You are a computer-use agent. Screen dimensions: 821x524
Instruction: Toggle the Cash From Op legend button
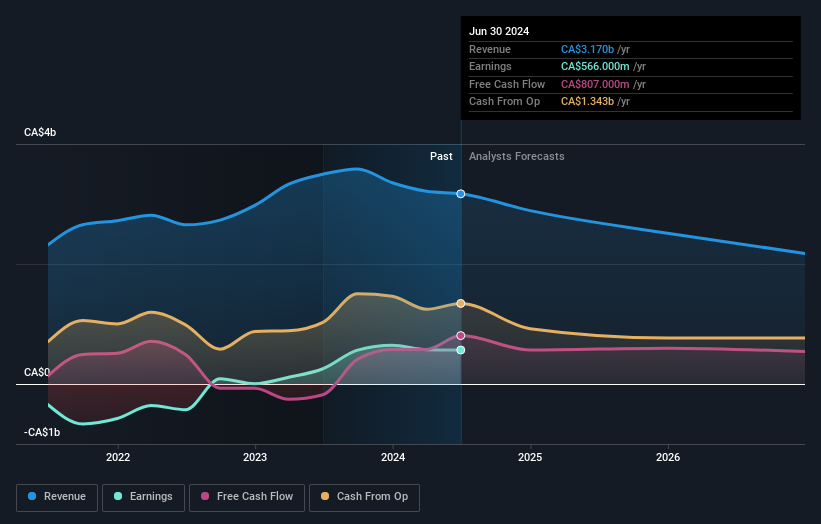click(364, 497)
